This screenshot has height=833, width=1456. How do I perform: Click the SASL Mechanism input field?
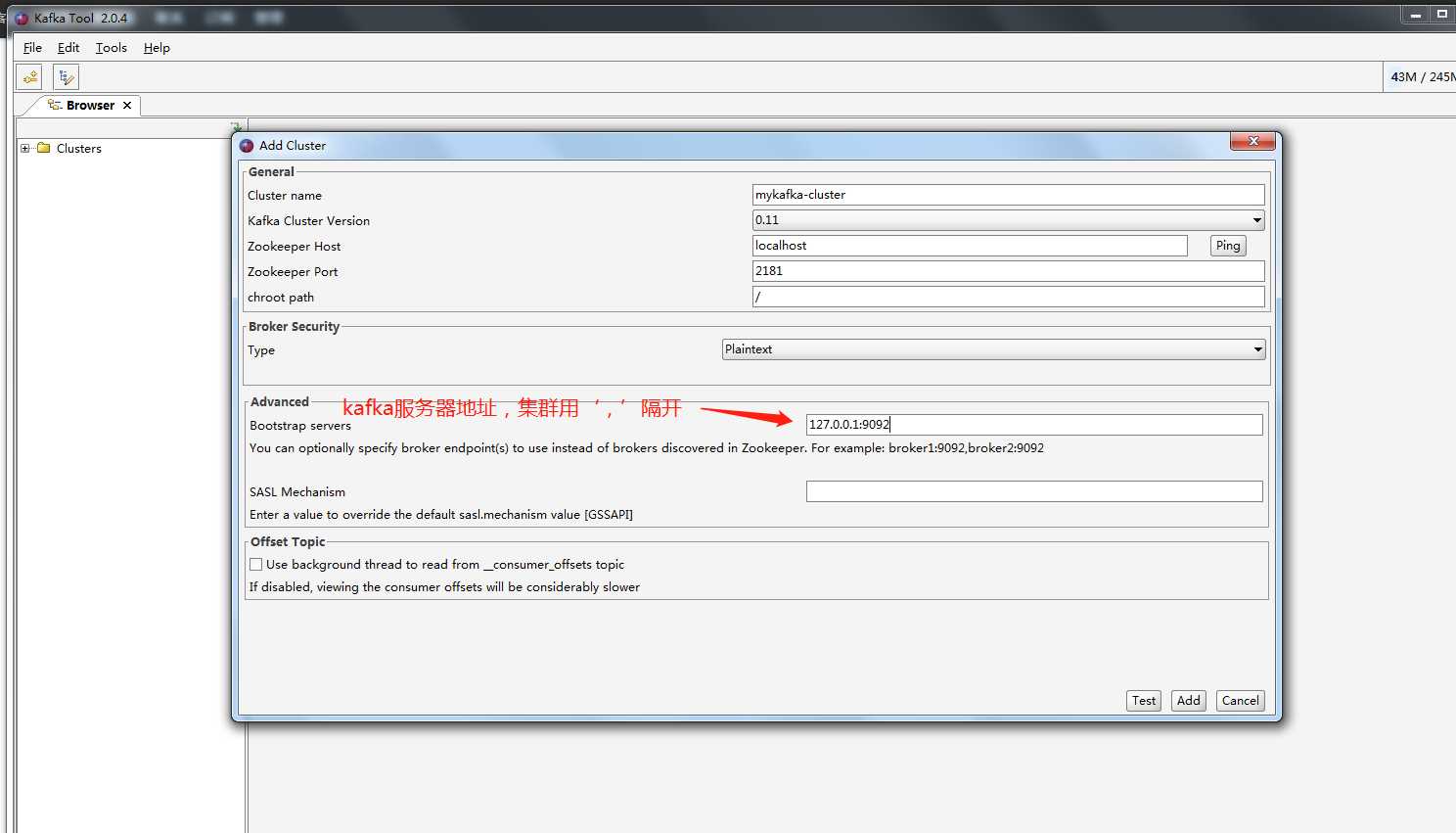tap(1034, 491)
